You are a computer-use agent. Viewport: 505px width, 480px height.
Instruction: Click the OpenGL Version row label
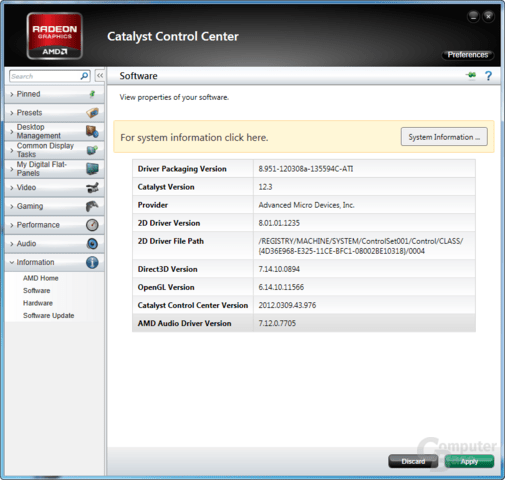tap(166, 287)
